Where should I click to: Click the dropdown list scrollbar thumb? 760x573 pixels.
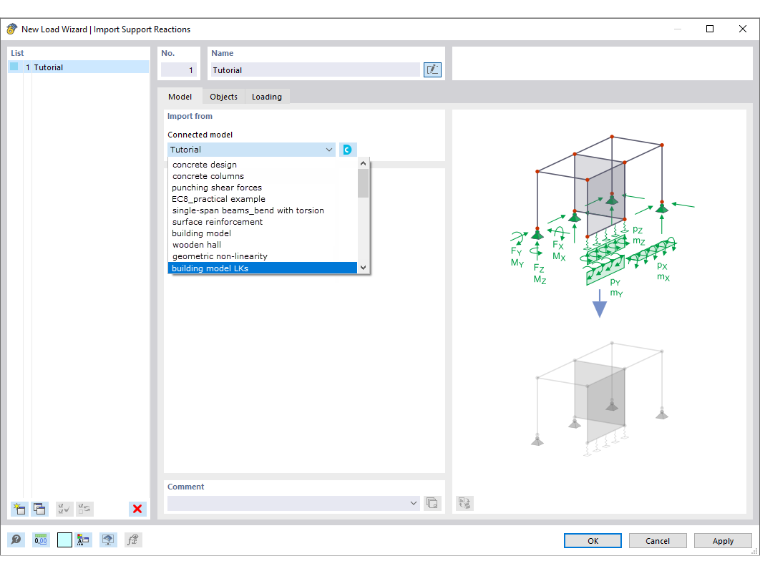click(x=363, y=183)
